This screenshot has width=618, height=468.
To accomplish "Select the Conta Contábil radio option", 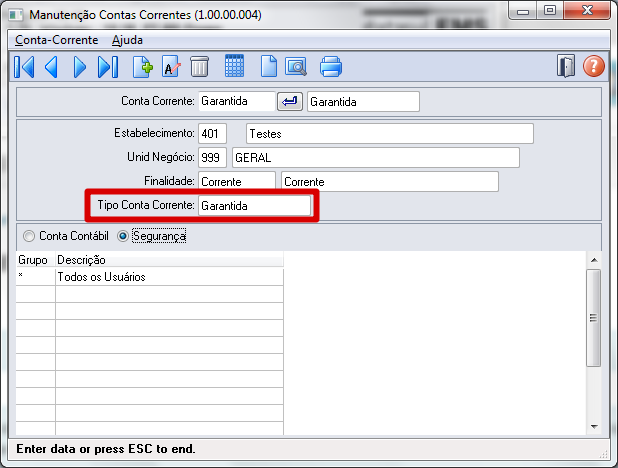I will [66, 236].
